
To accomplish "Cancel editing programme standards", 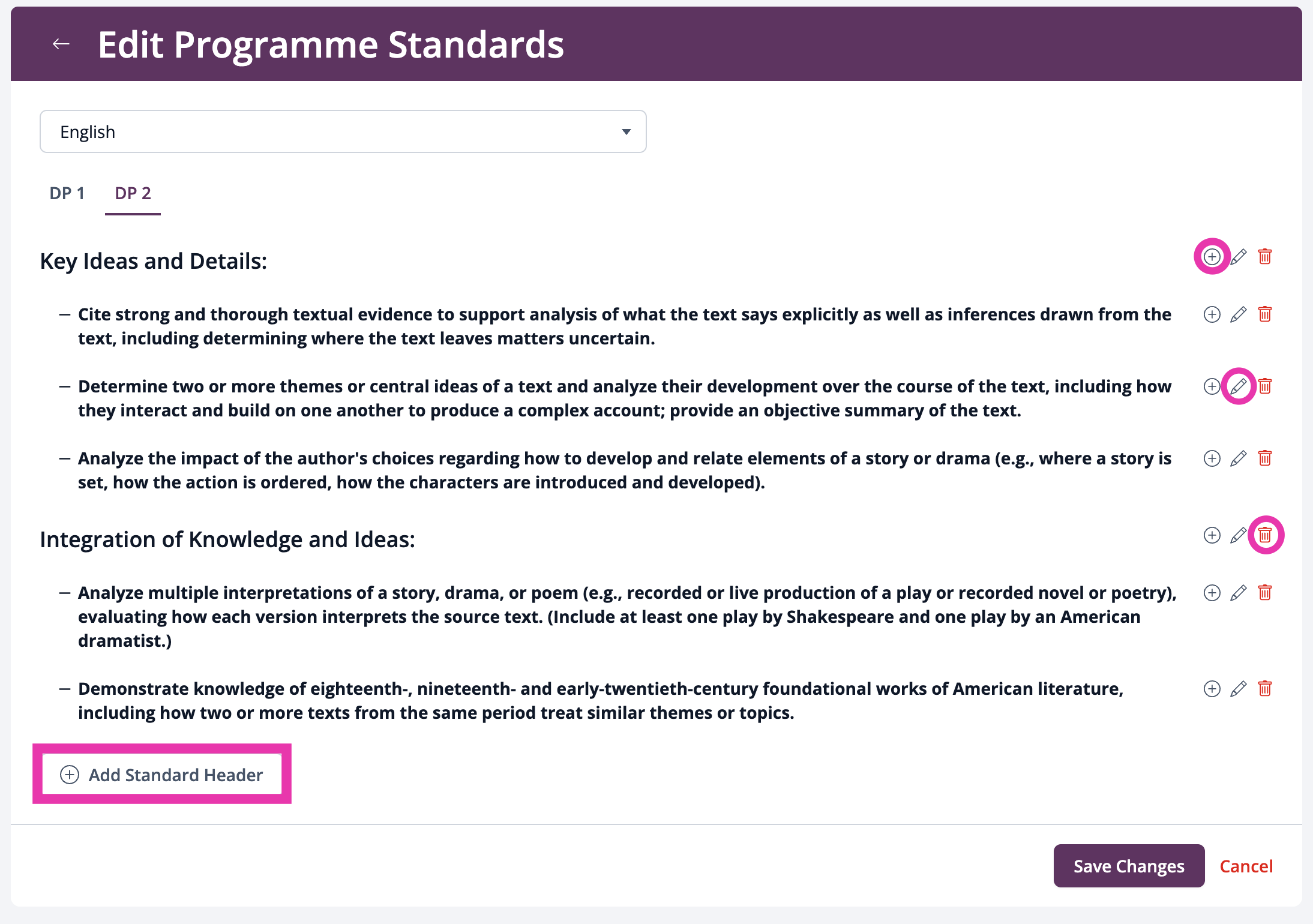I will (x=1246, y=866).
